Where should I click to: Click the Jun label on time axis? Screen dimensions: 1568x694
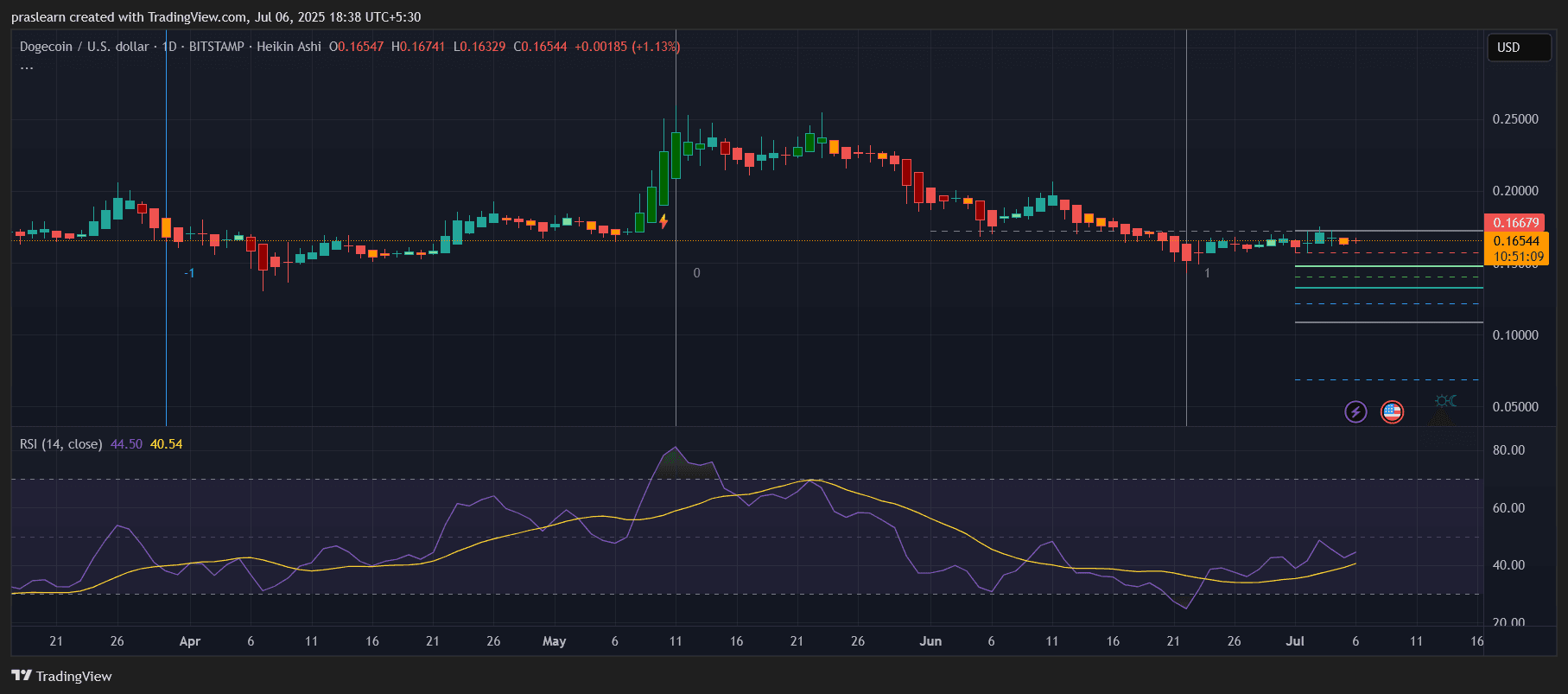click(930, 641)
